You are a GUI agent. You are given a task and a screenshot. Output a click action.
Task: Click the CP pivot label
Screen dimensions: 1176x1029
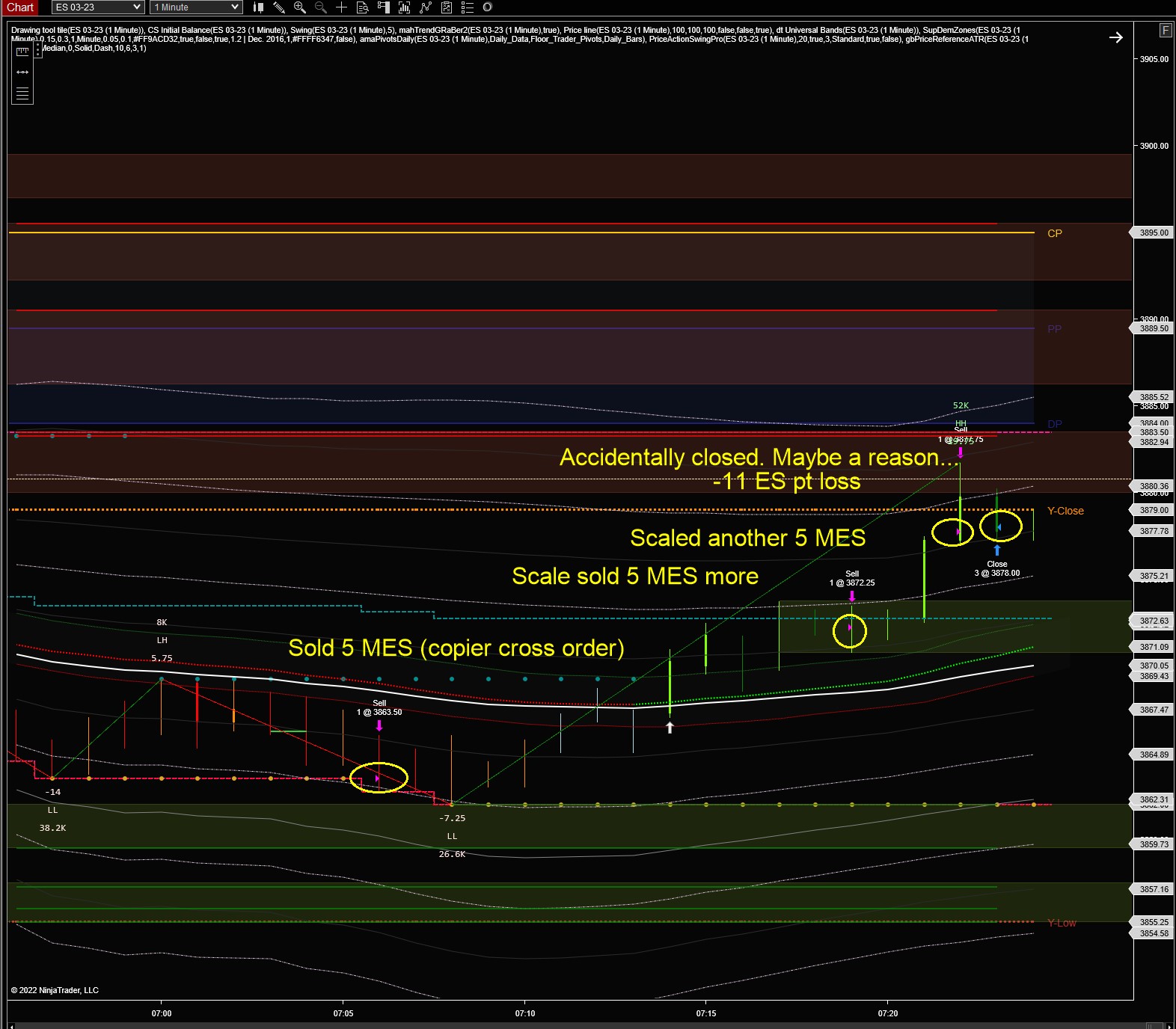pyautogui.click(x=1055, y=233)
